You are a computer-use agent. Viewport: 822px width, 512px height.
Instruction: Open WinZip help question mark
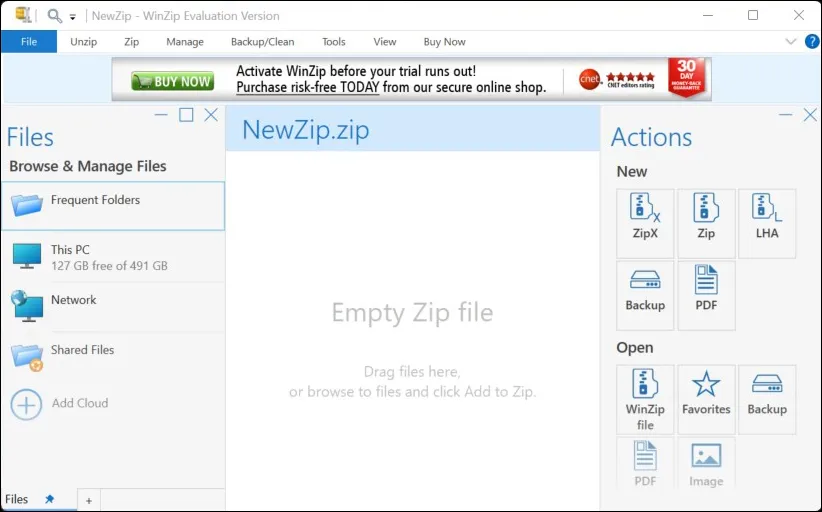tap(812, 41)
